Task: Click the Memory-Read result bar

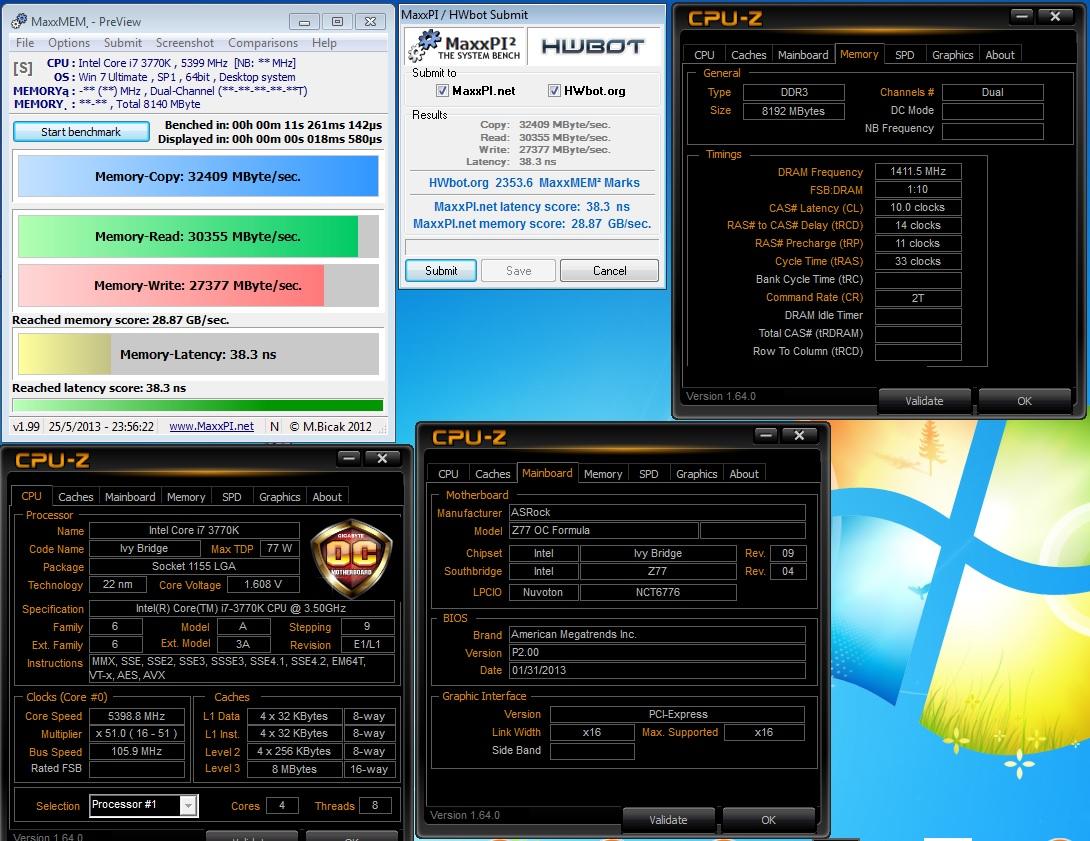Action: 198,236
